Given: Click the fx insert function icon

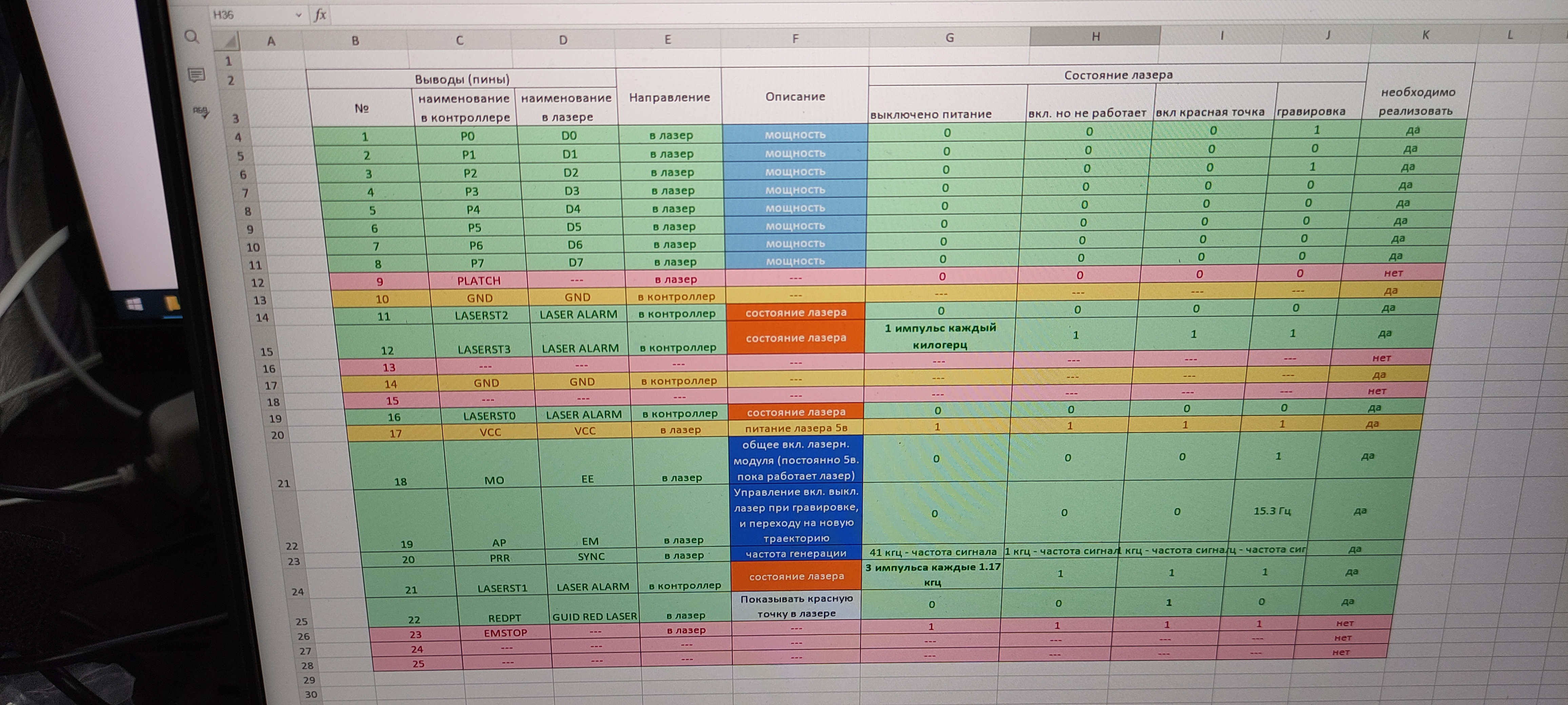Looking at the screenshot, I should (319, 15).
